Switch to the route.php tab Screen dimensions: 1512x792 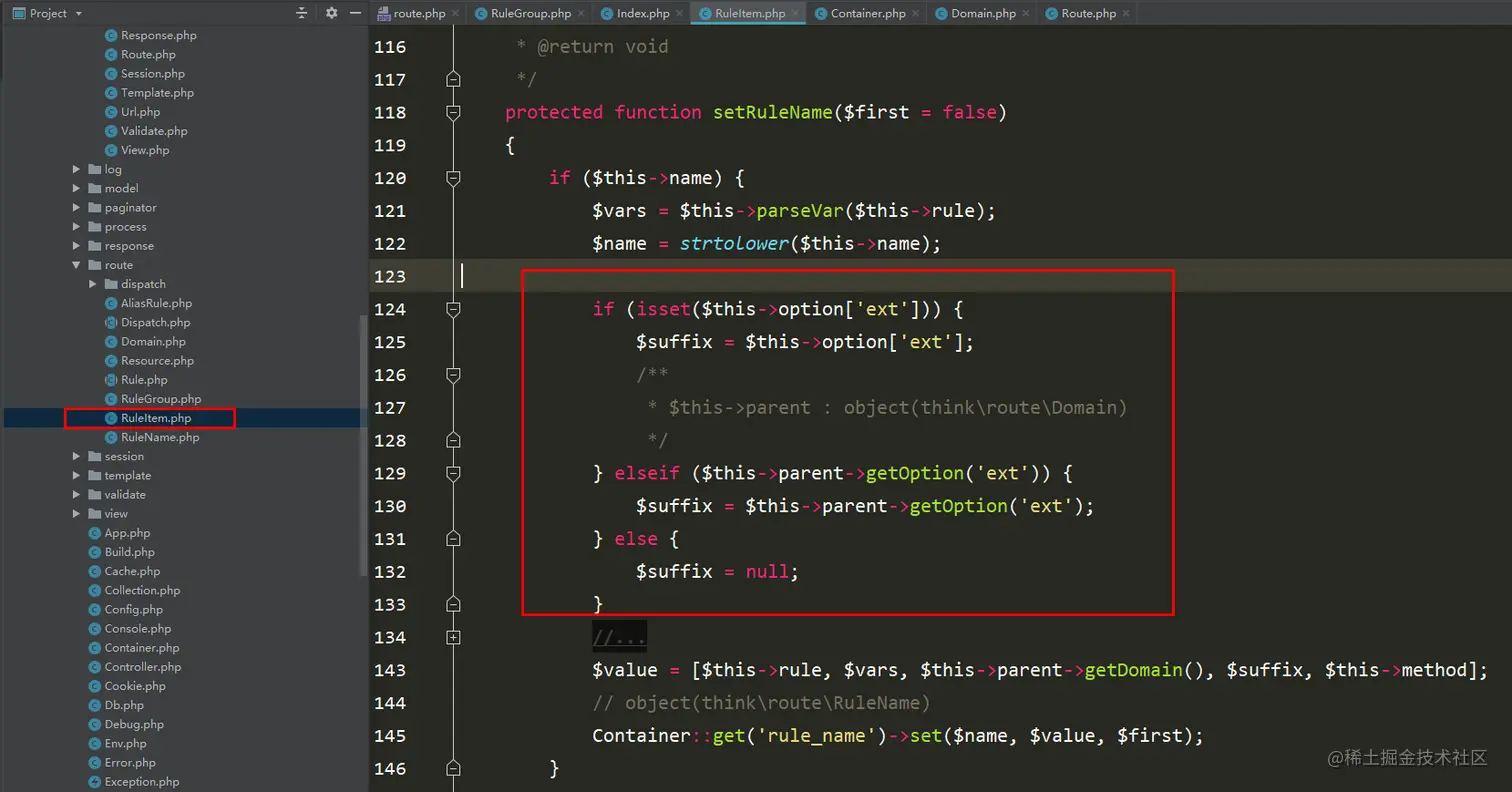[412, 13]
